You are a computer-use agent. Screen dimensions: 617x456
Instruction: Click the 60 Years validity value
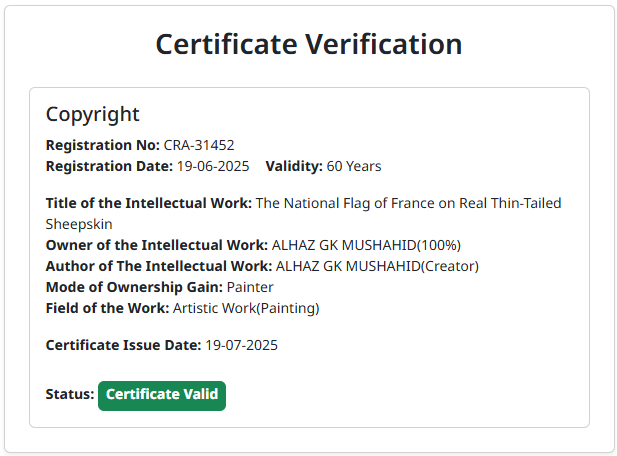tap(354, 166)
